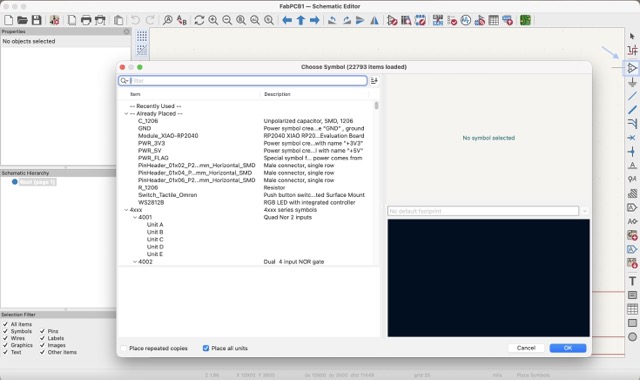The image size is (640, 380).
Task: Select Root page in Schematic Hierarchy
Action: (x=37, y=182)
